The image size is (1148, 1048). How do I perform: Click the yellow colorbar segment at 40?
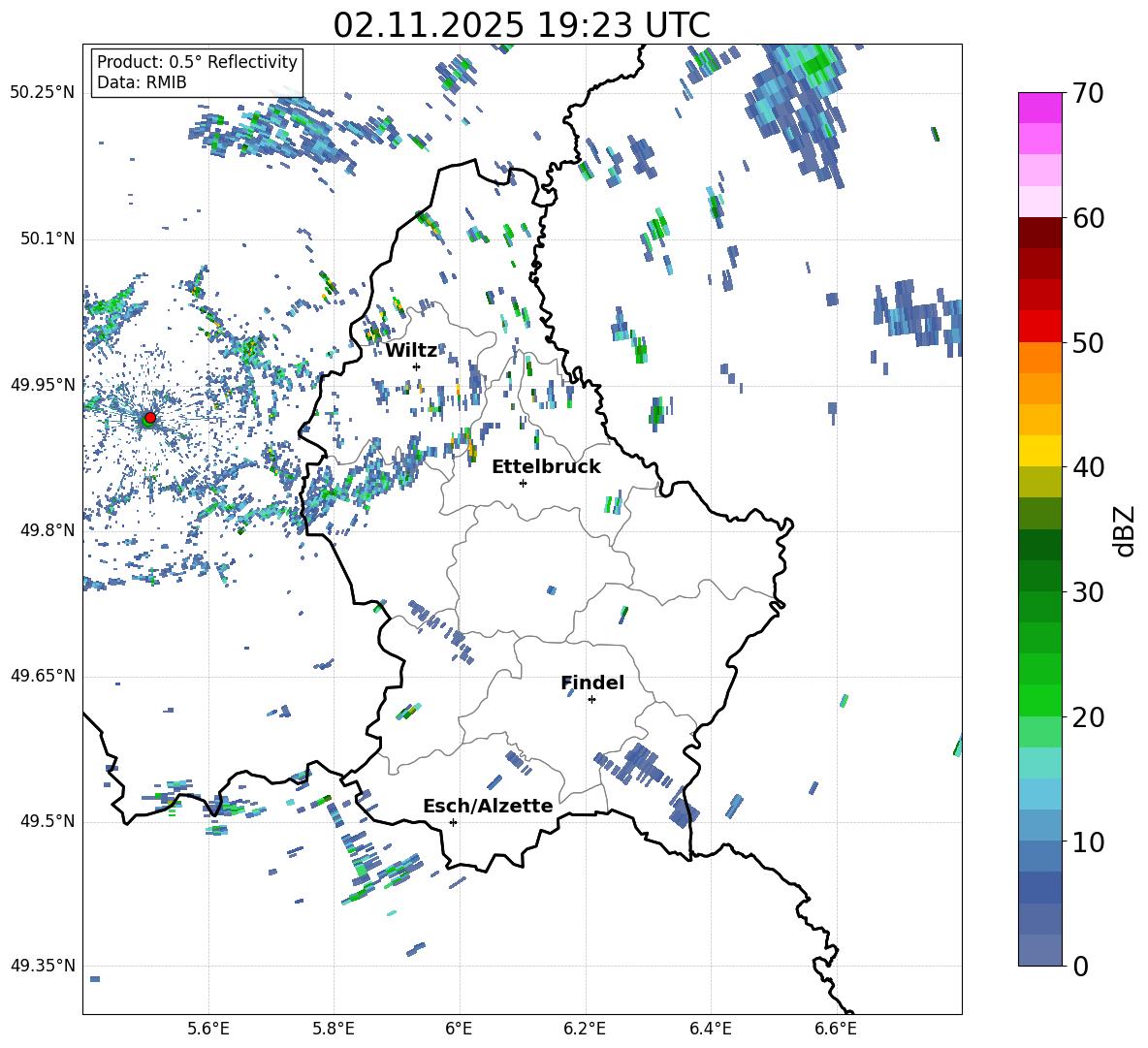[x=1040, y=451]
